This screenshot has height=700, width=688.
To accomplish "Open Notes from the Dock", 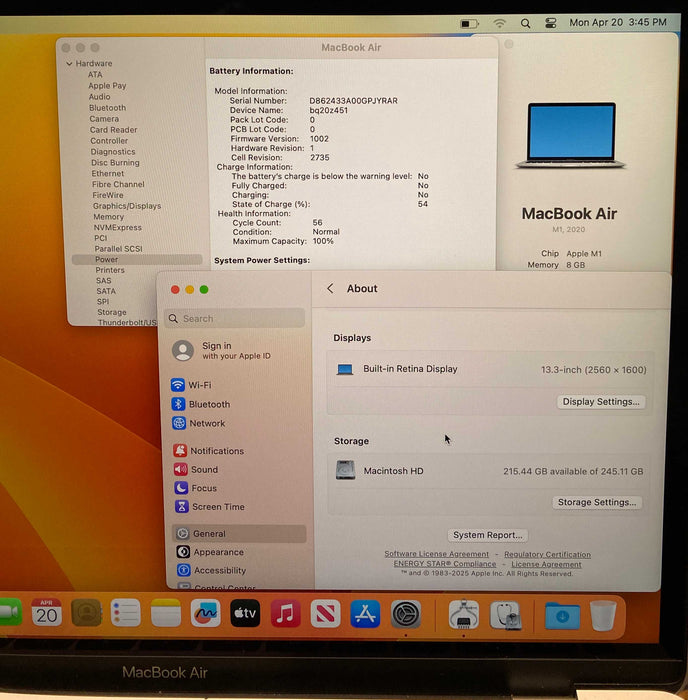I will click(166, 613).
